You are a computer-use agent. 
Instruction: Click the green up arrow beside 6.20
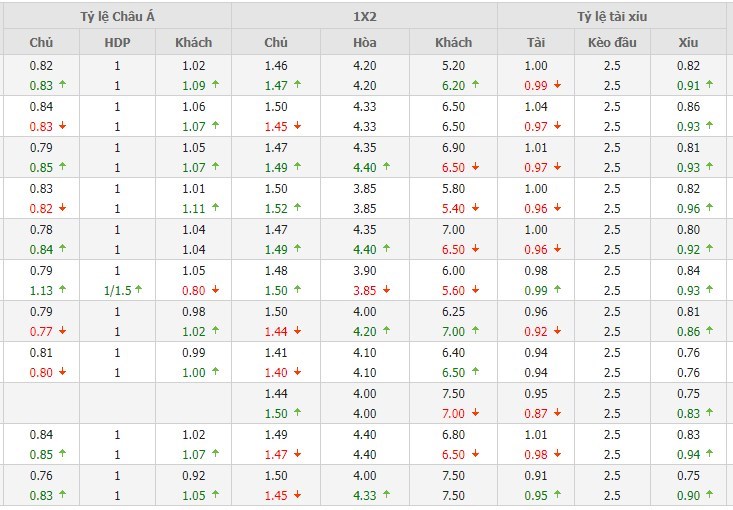(475, 85)
